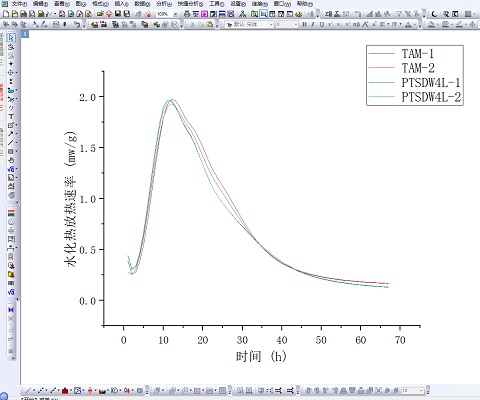Activate the zoom-in magnifier tool
This screenshot has height=400, width=480.
point(11,47)
